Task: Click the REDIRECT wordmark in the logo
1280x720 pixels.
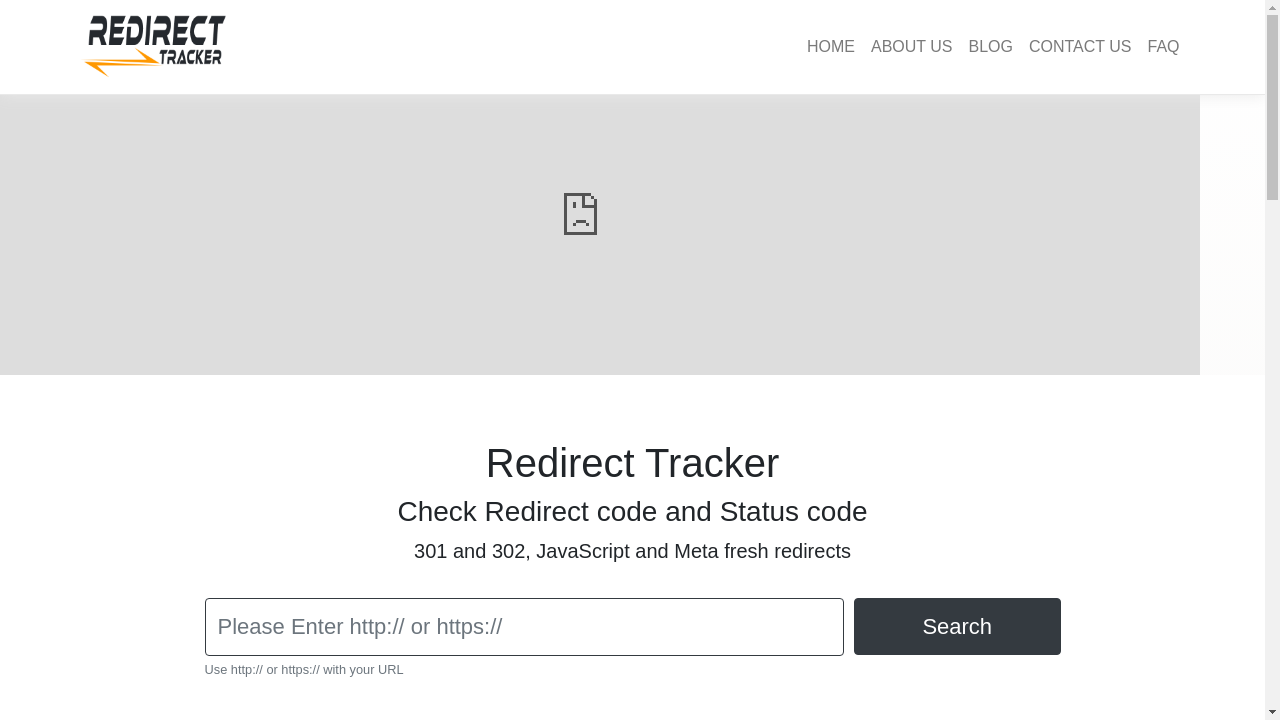Action: tap(156, 31)
